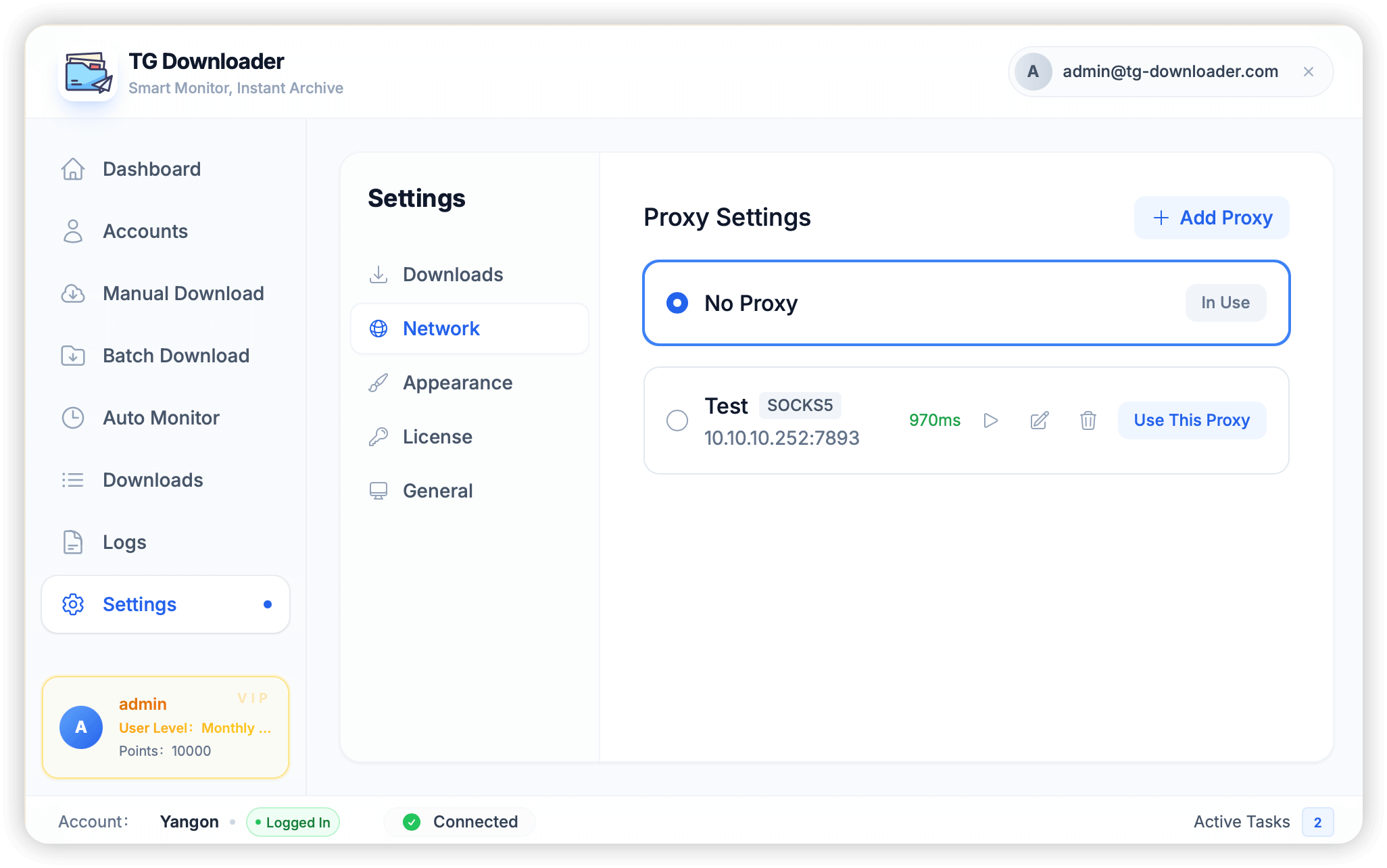Delete the Test SOCKS5 proxy
Viewport: 1387px width, 868px height.
click(1088, 420)
